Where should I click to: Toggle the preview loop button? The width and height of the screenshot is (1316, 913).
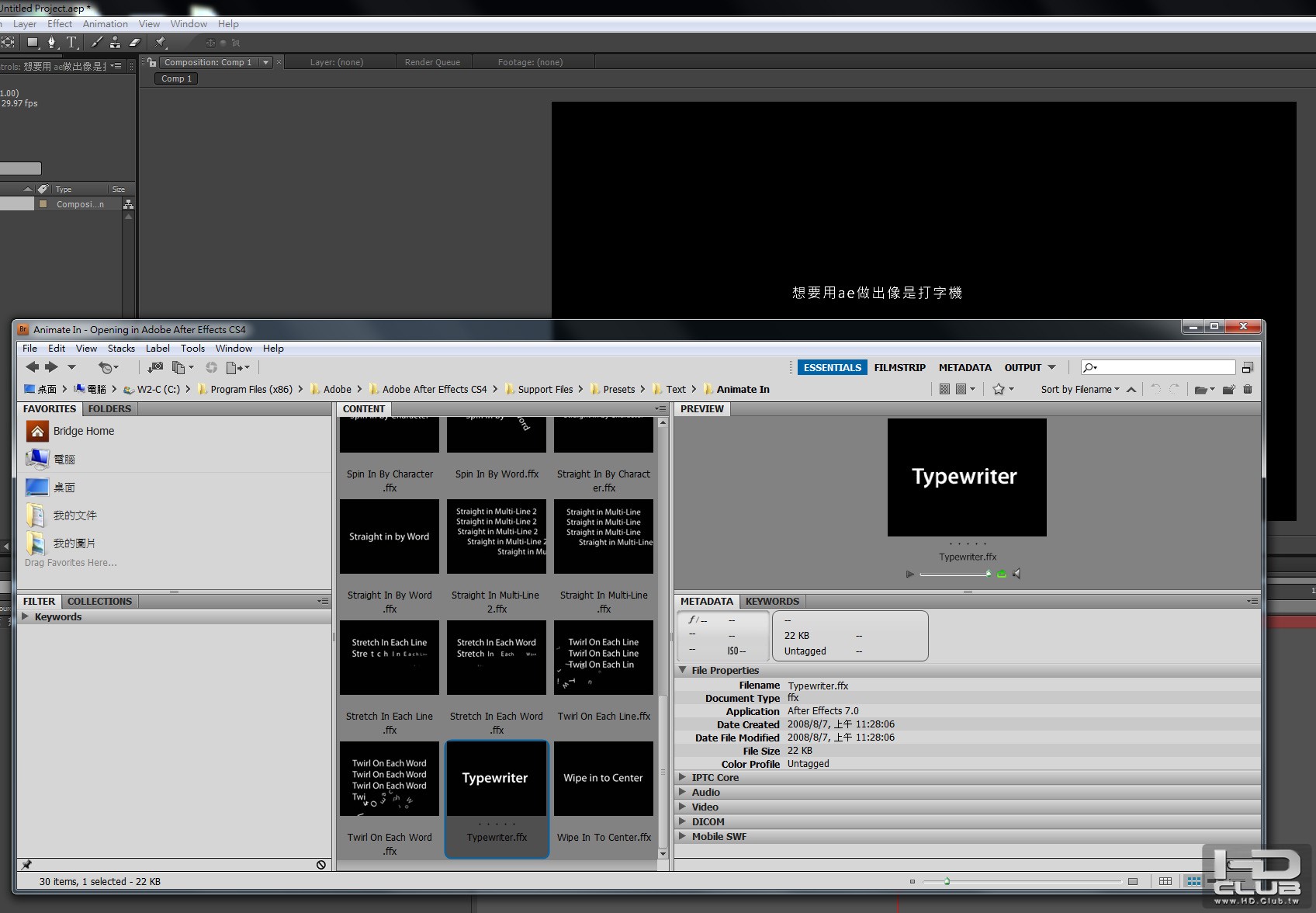point(1001,574)
